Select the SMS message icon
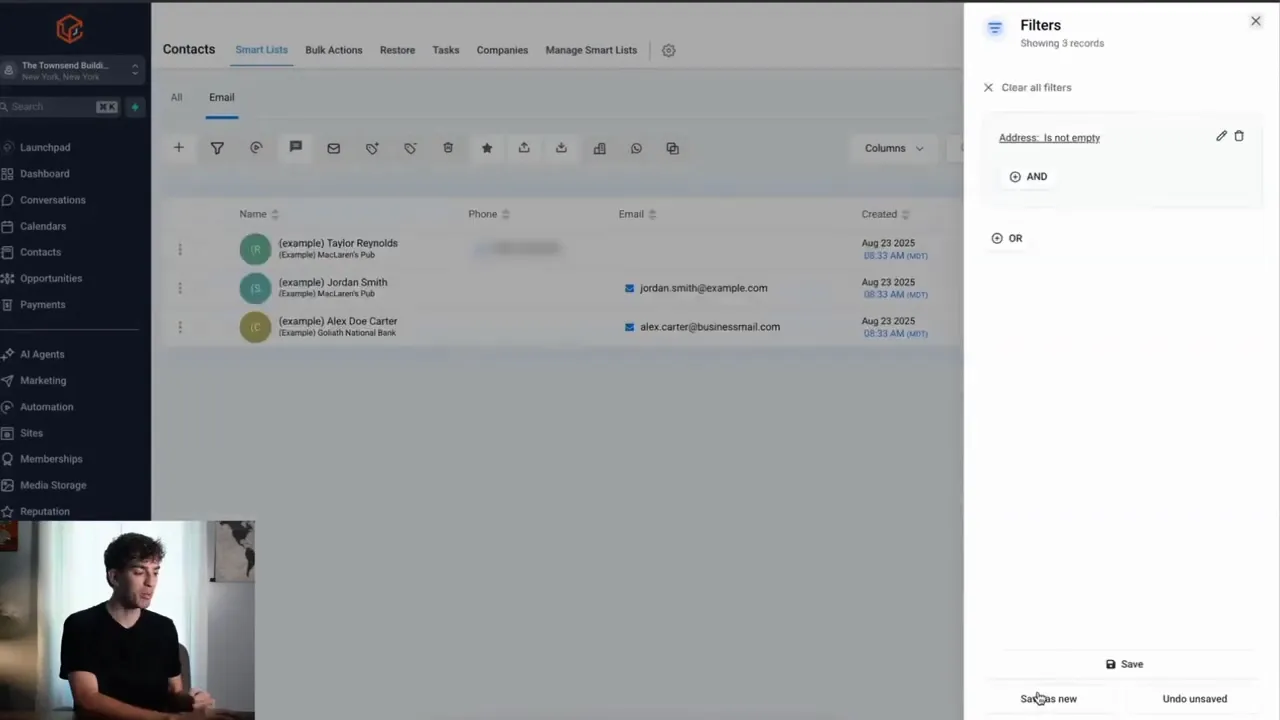 [295, 148]
